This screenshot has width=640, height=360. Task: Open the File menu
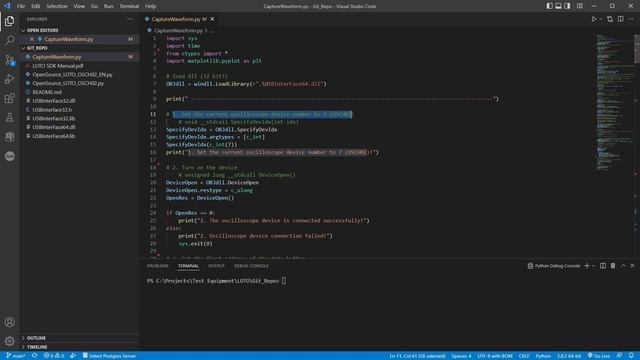(x=21, y=6)
